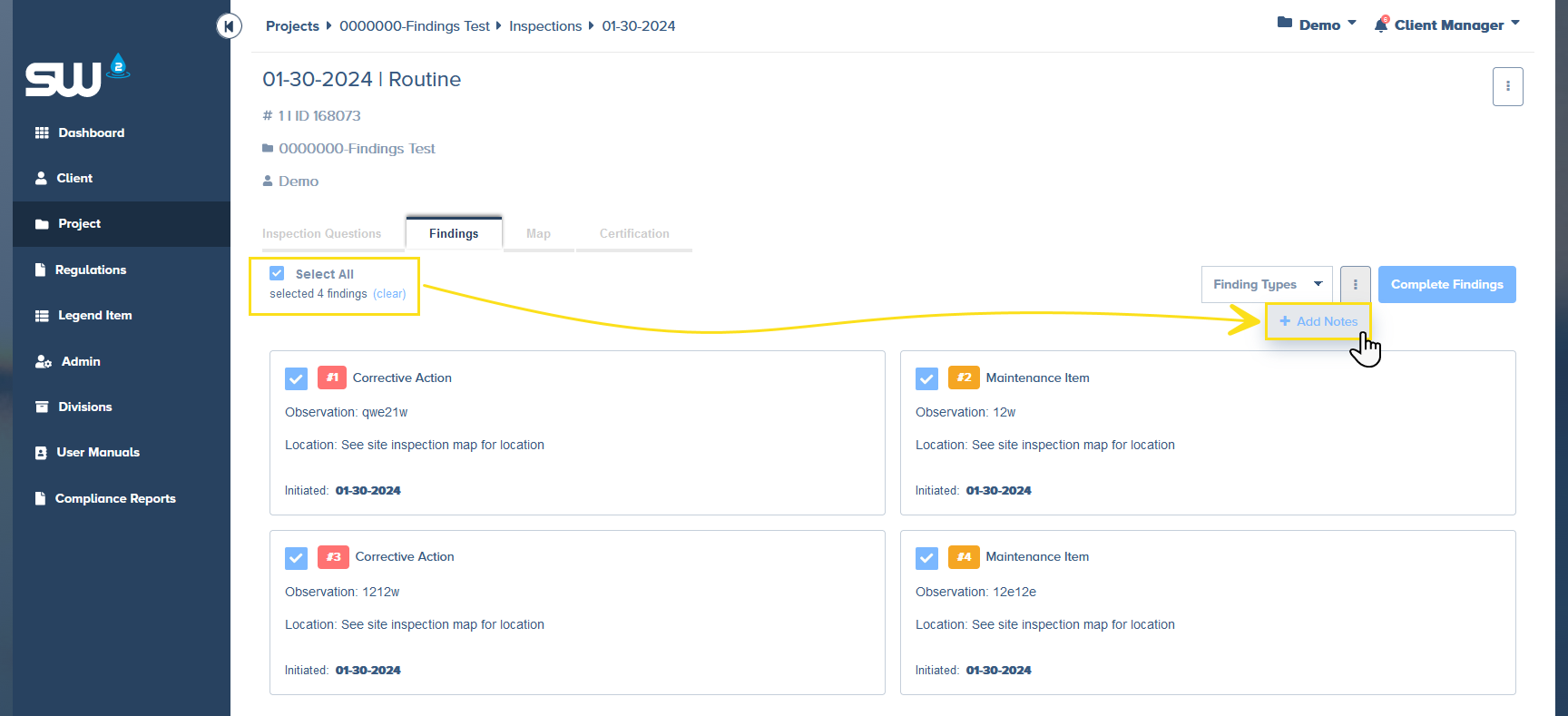The height and width of the screenshot is (716, 1568).
Task: Collapse the sidebar with the arrow icon
Action: pos(229,26)
